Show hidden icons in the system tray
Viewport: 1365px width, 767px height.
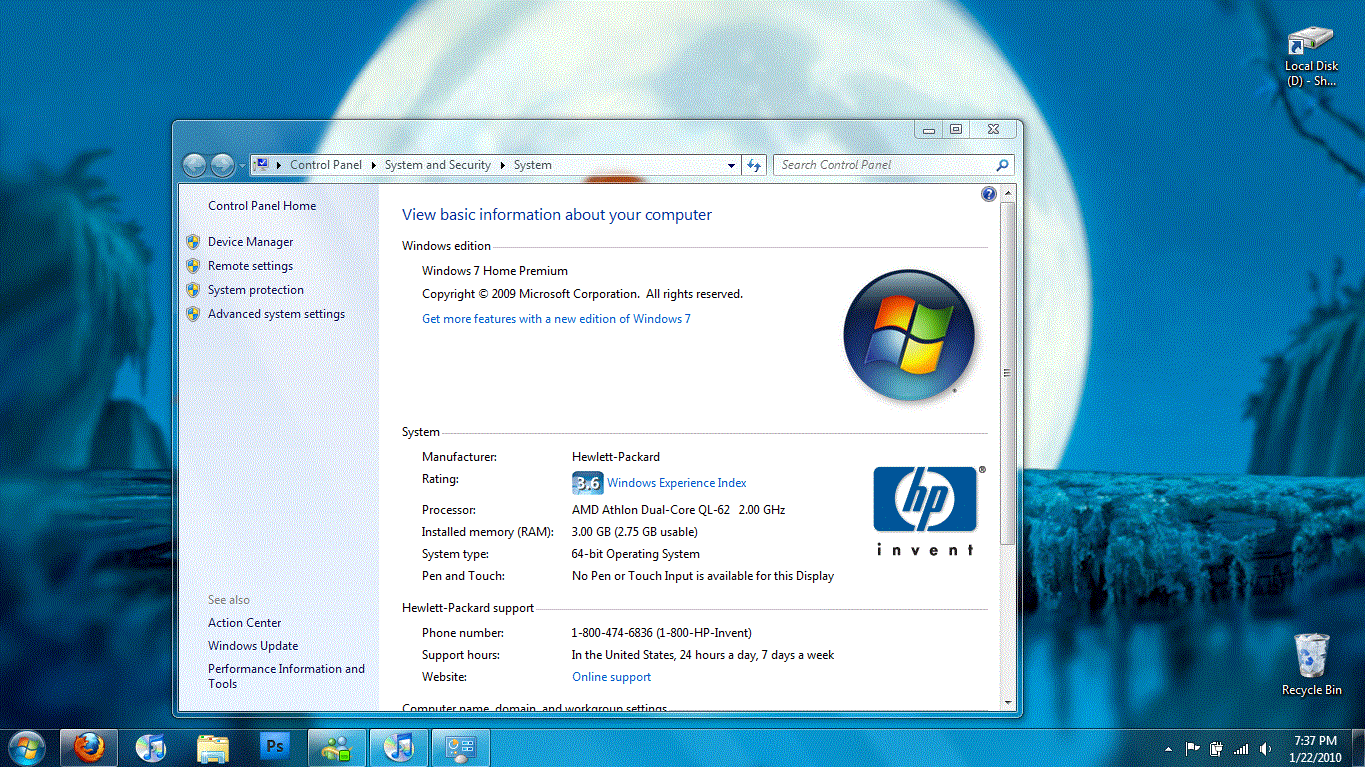coord(1168,748)
